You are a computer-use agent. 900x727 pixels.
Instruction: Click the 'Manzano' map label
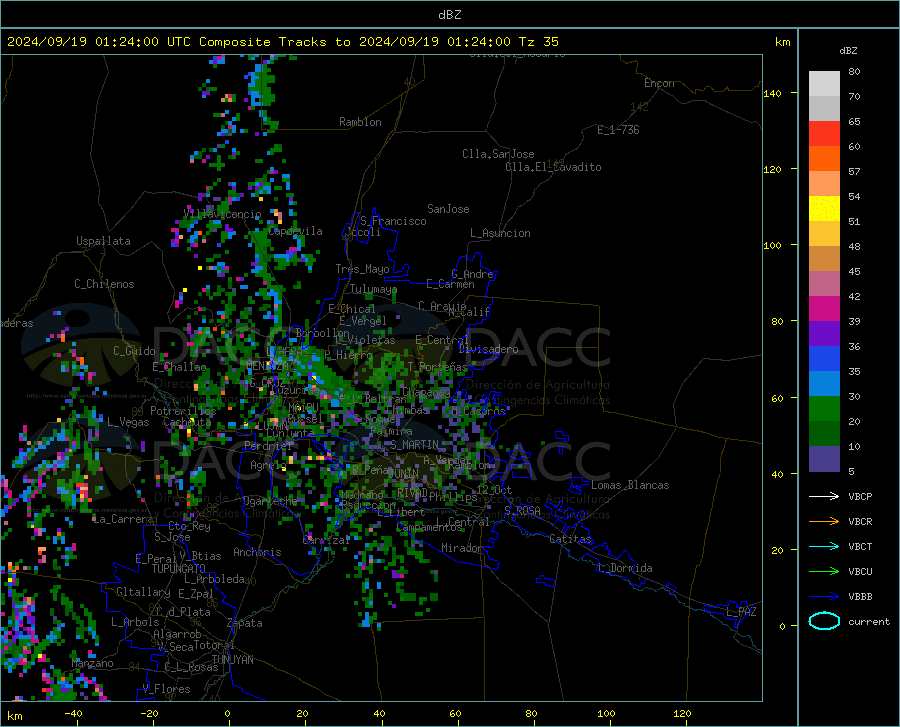92,663
